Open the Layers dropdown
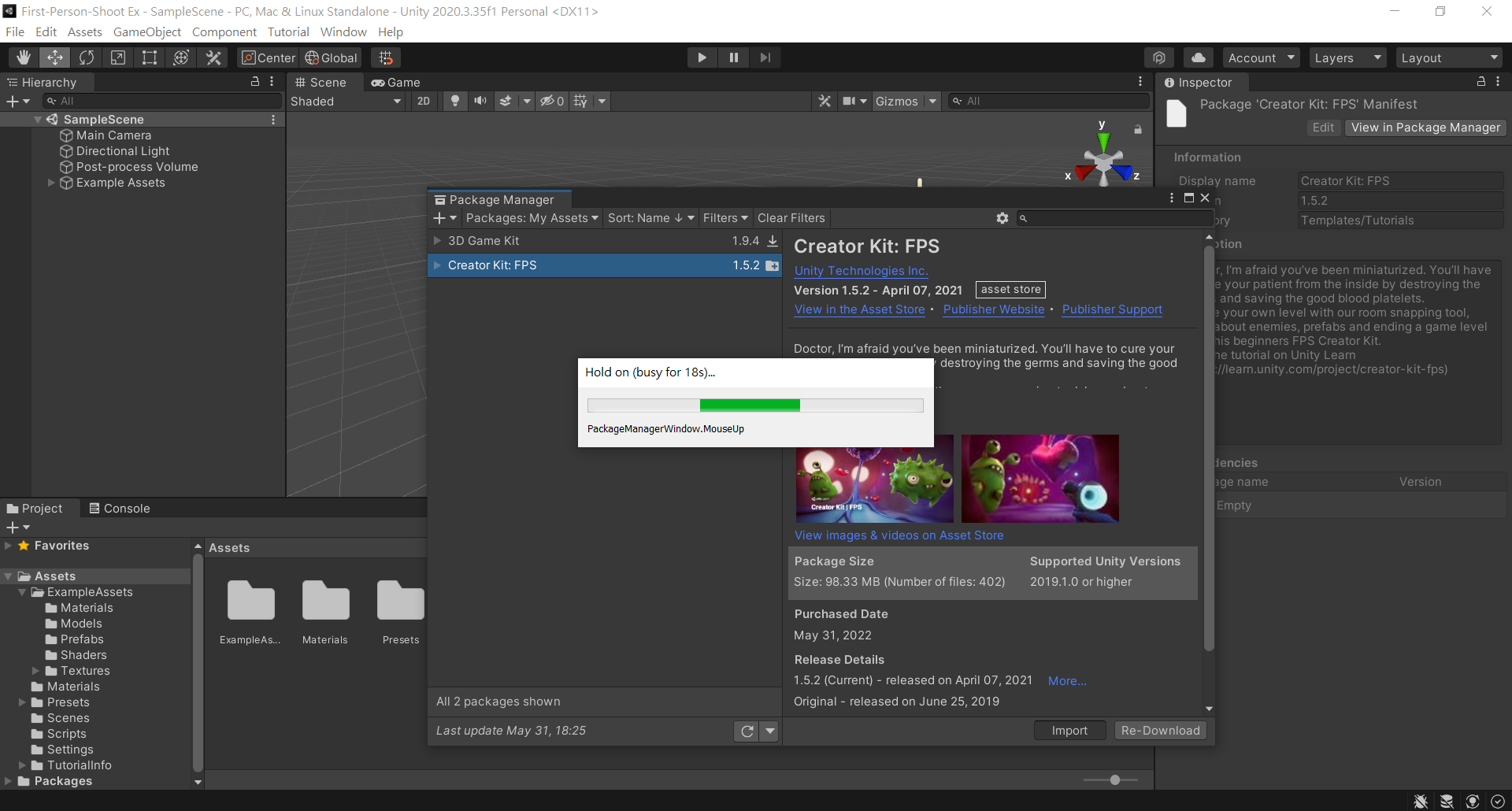 [1347, 57]
